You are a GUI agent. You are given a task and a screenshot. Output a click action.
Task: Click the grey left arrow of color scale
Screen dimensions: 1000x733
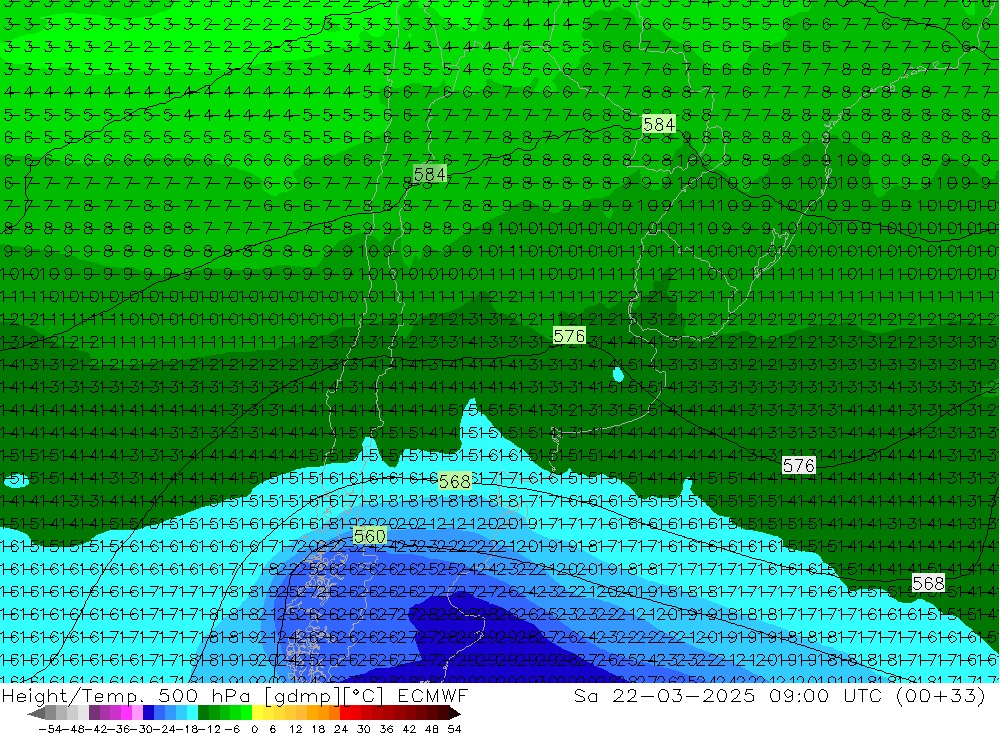pyautogui.click(x=36, y=713)
